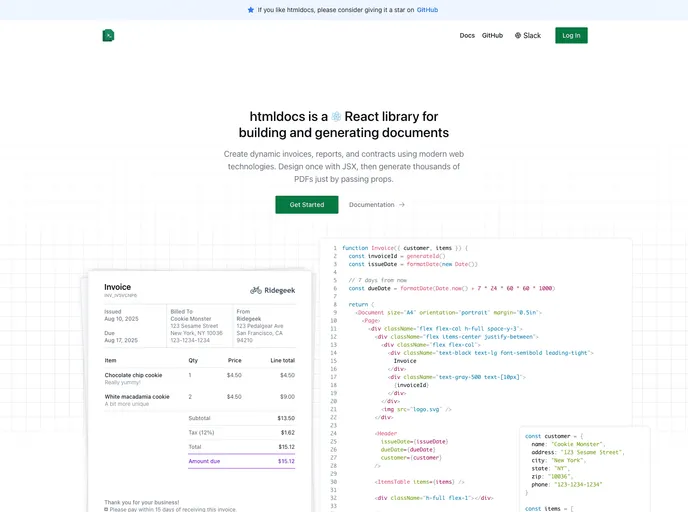This screenshot has width=688, height=512.
Task: Click the arrow icon beside Documentation
Action: 401,204
